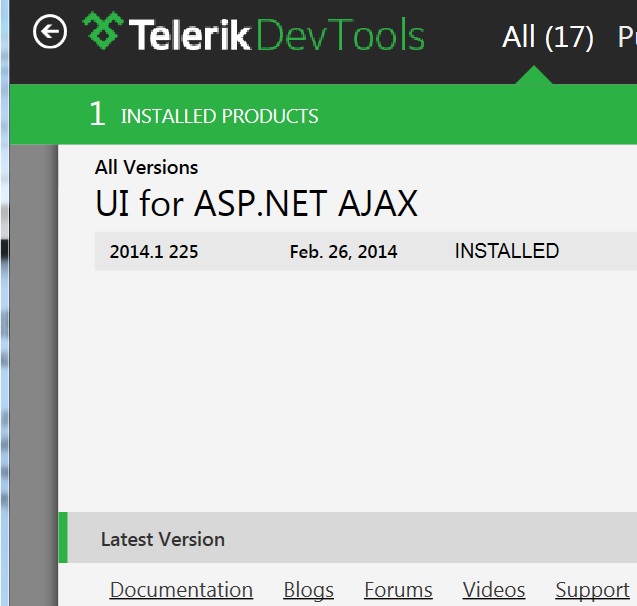The height and width of the screenshot is (606, 637).
Task: Click the All Versions label
Action: 146,167
